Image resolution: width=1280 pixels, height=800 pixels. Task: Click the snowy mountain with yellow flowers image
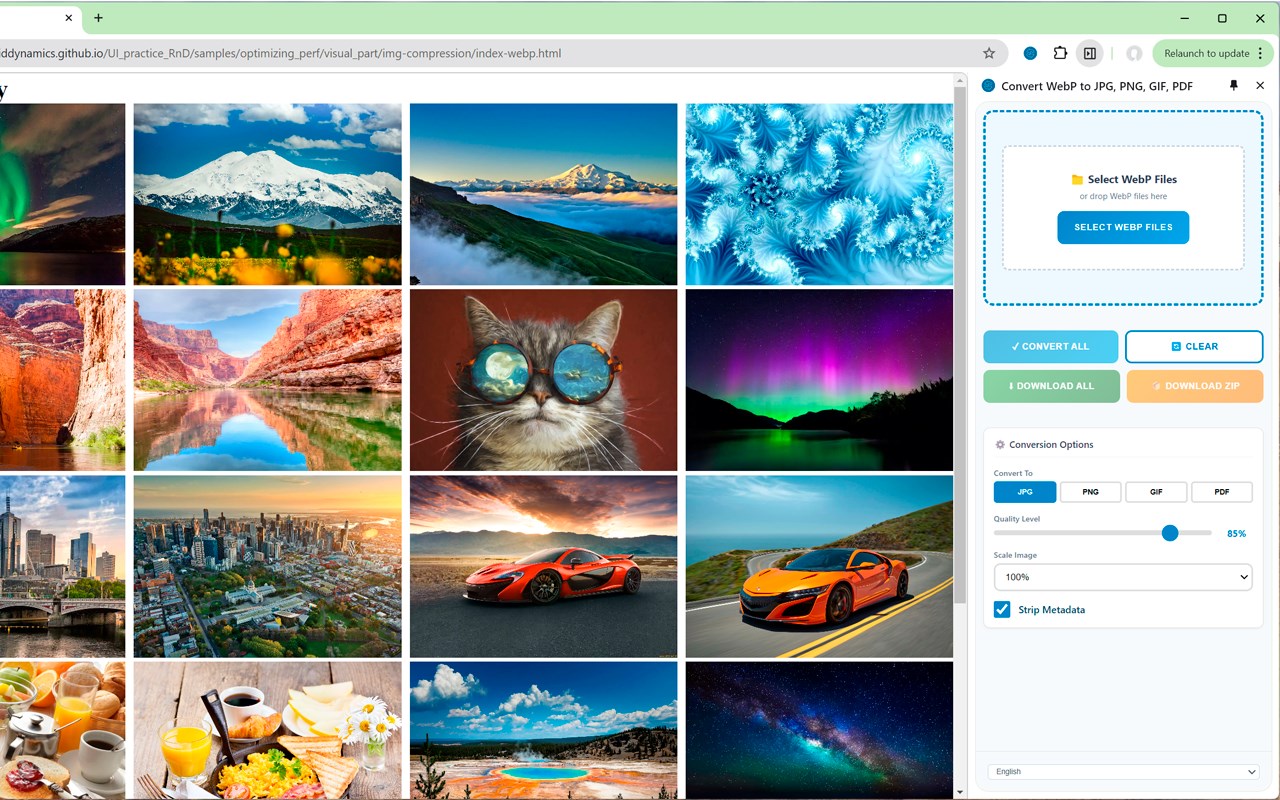click(267, 194)
